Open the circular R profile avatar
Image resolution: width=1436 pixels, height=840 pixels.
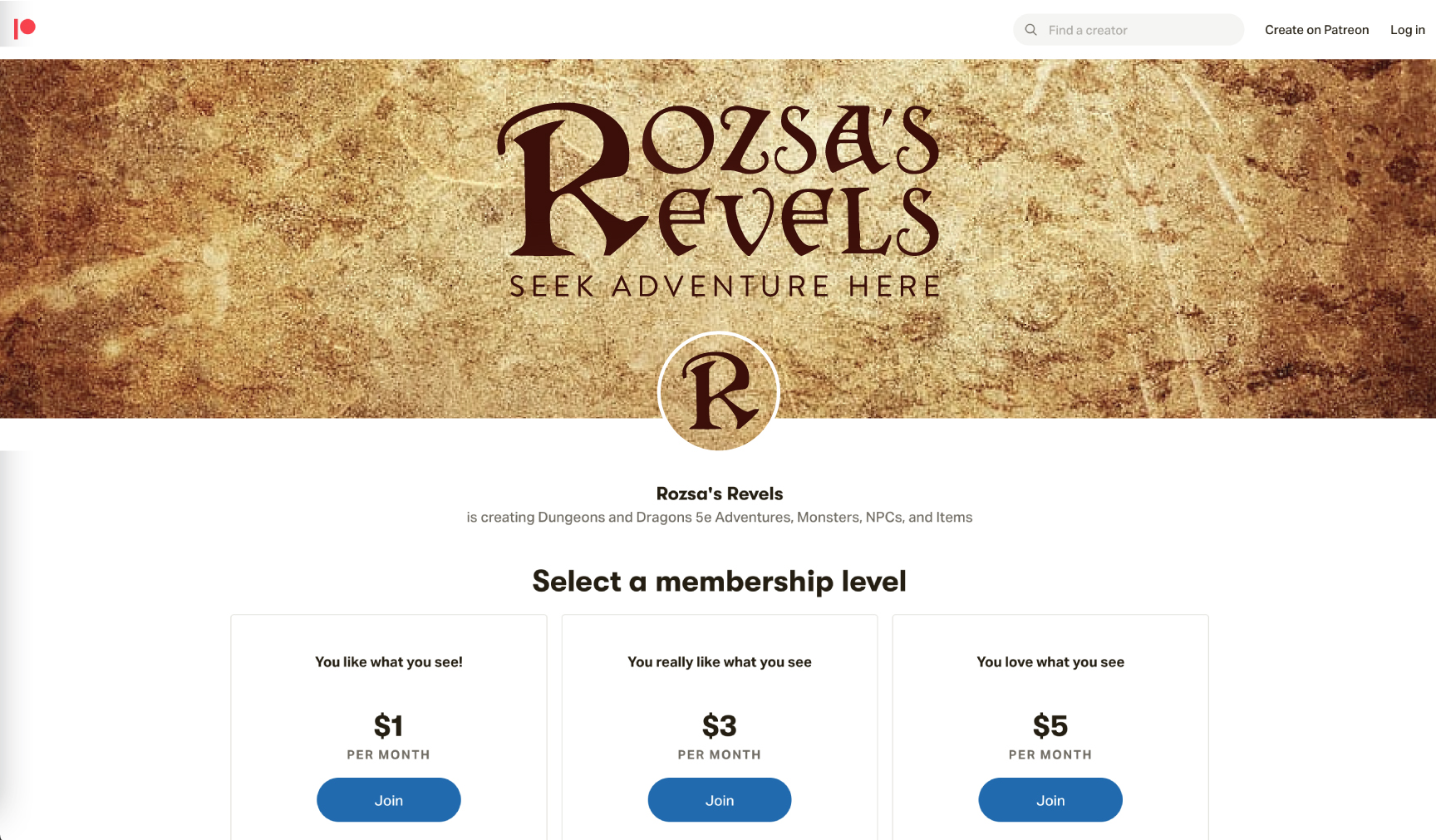coord(719,391)
